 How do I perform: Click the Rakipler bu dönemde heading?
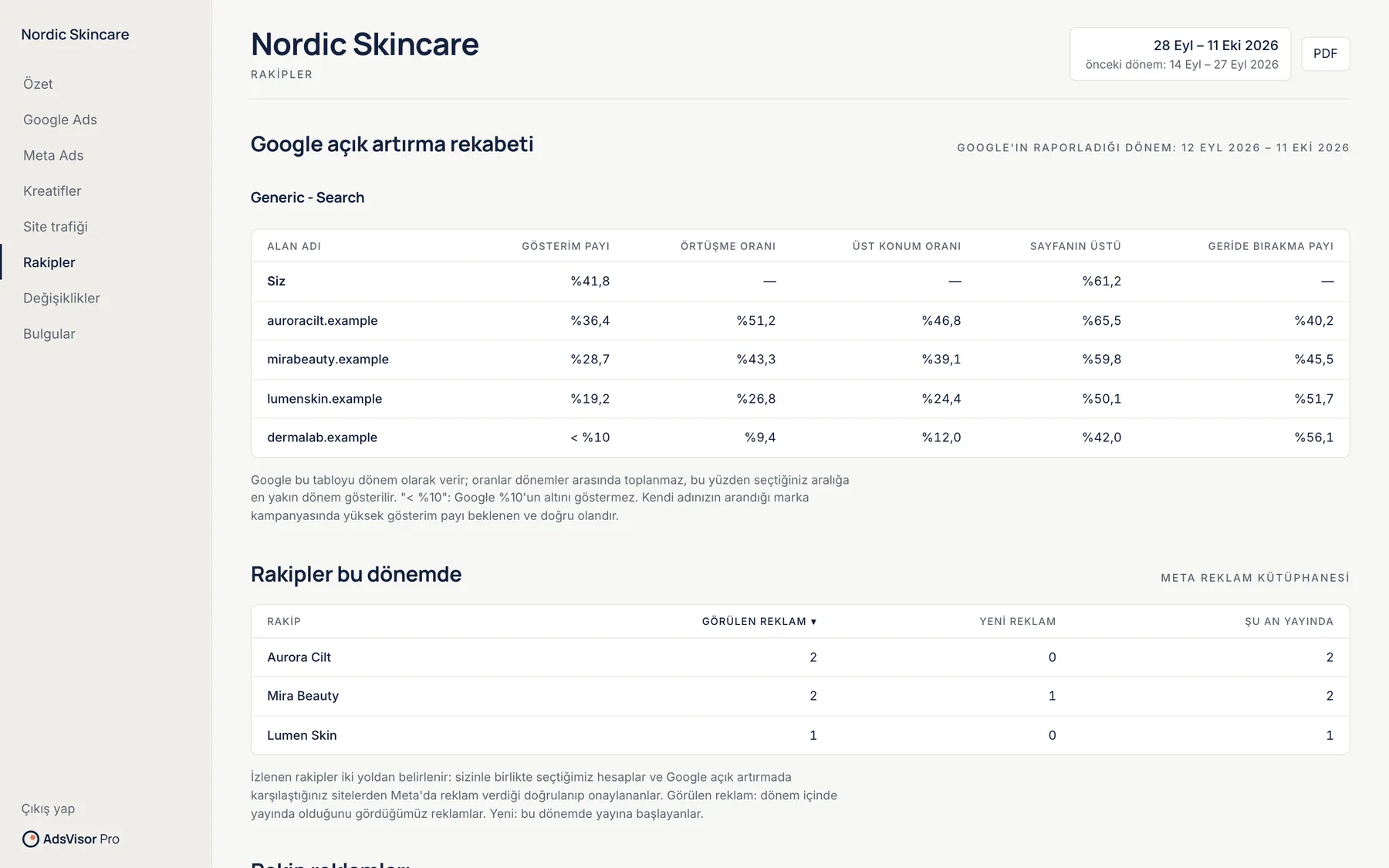(356, 574)
